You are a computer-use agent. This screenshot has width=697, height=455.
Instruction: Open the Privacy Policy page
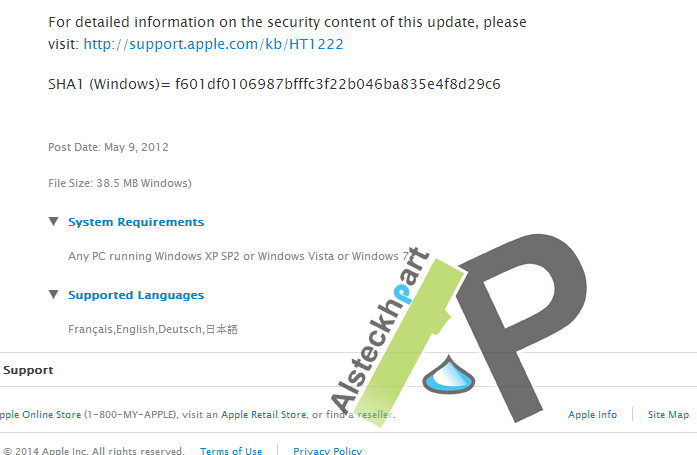point(328,450)
